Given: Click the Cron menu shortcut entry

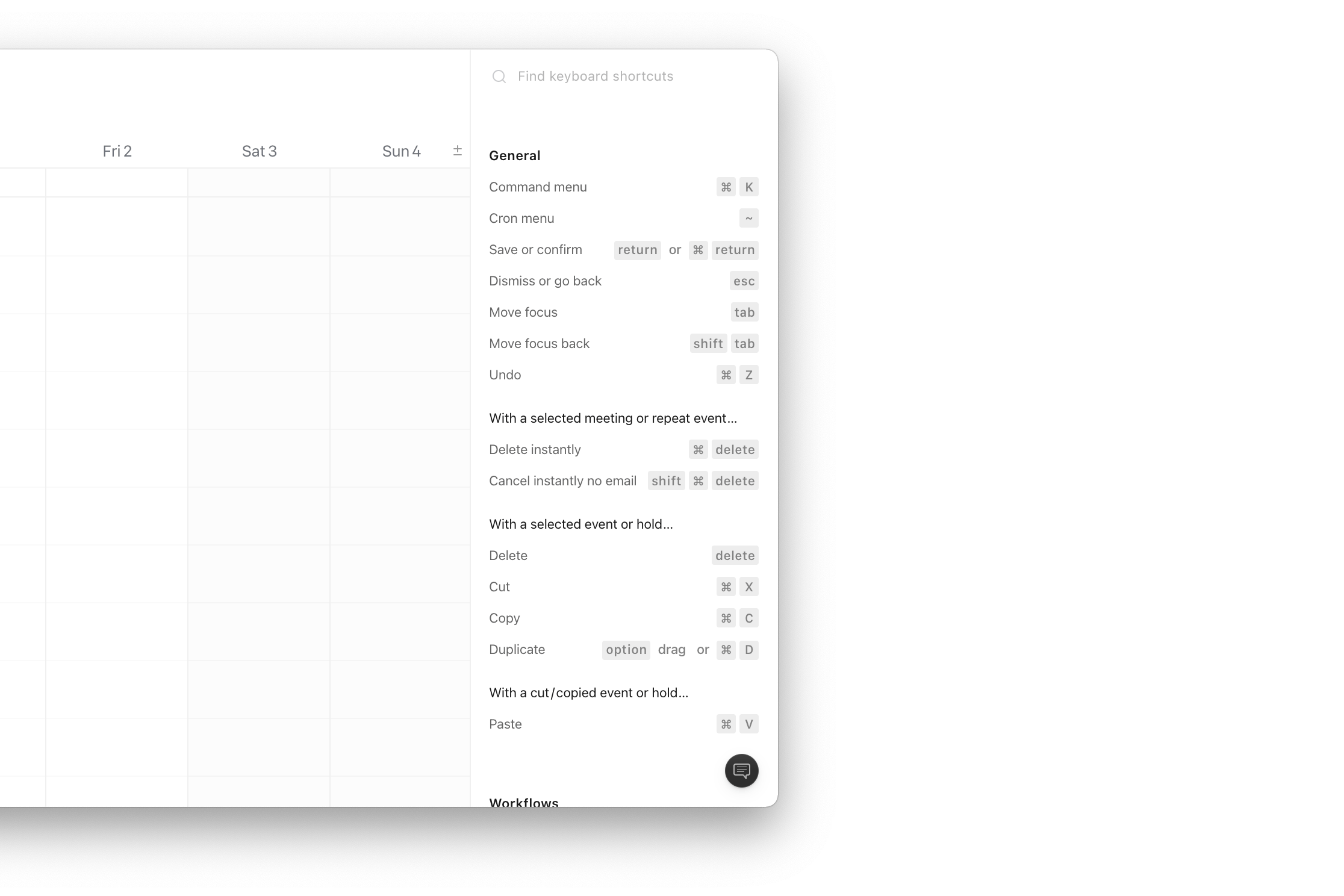Looking at the screenshot, I should pos(622,218).
